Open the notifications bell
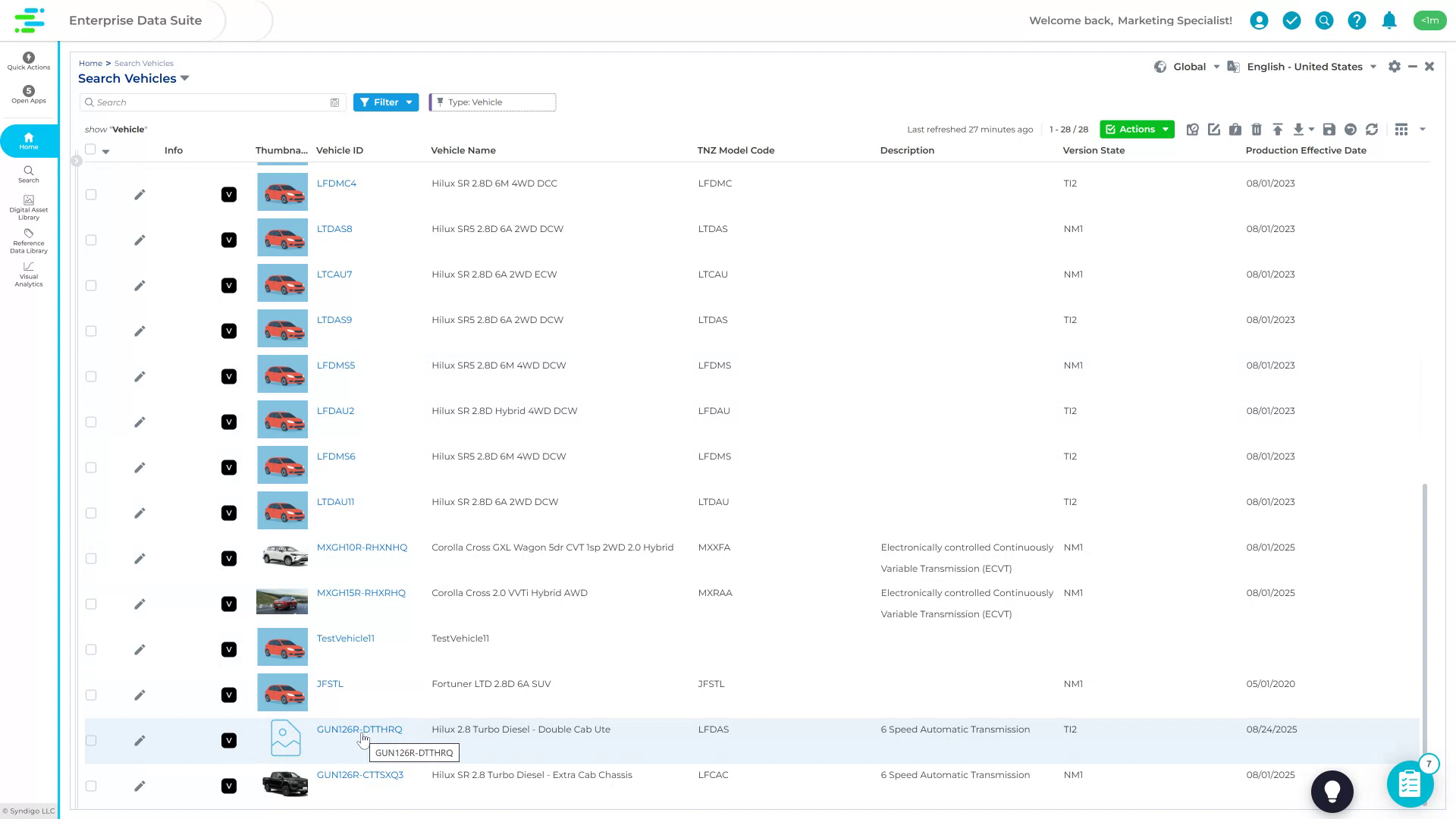This screenshot has width=1456, height=819. [x=1389, y=20]
